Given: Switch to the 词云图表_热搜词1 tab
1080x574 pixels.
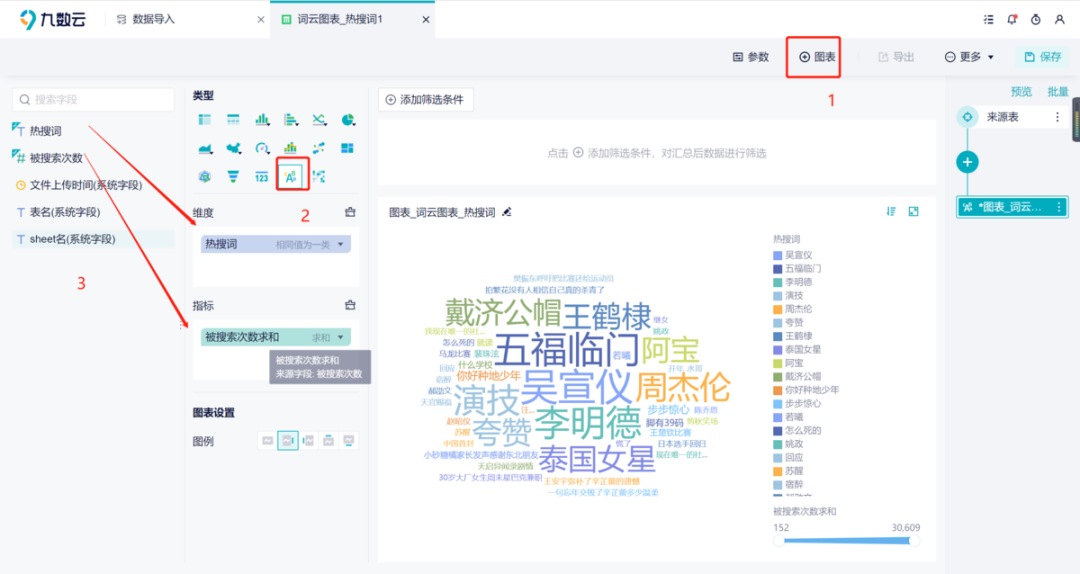Looking at the screenshot, I should click(341, 19).
